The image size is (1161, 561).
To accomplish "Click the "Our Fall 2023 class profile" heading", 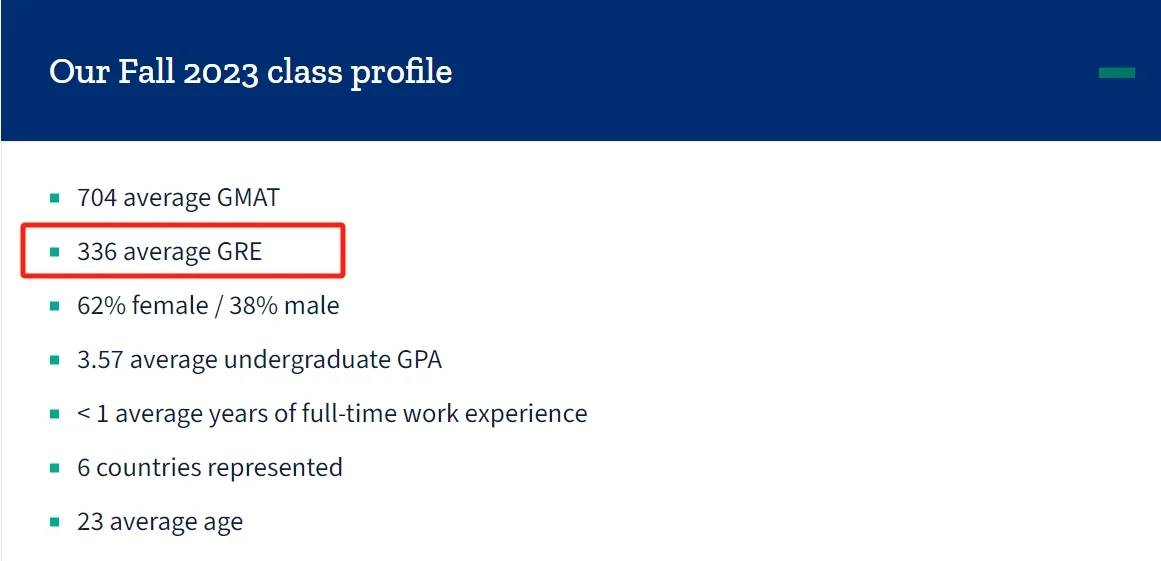I will pos(250,72).
